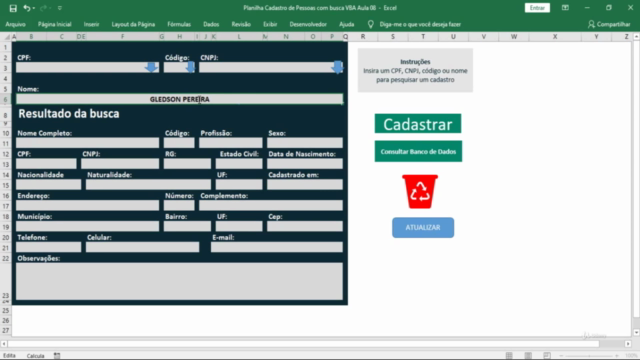Screen dimensions: 640x360
Task: Click the horizontal scrollbar left arrow
Action: click(4, 344)
